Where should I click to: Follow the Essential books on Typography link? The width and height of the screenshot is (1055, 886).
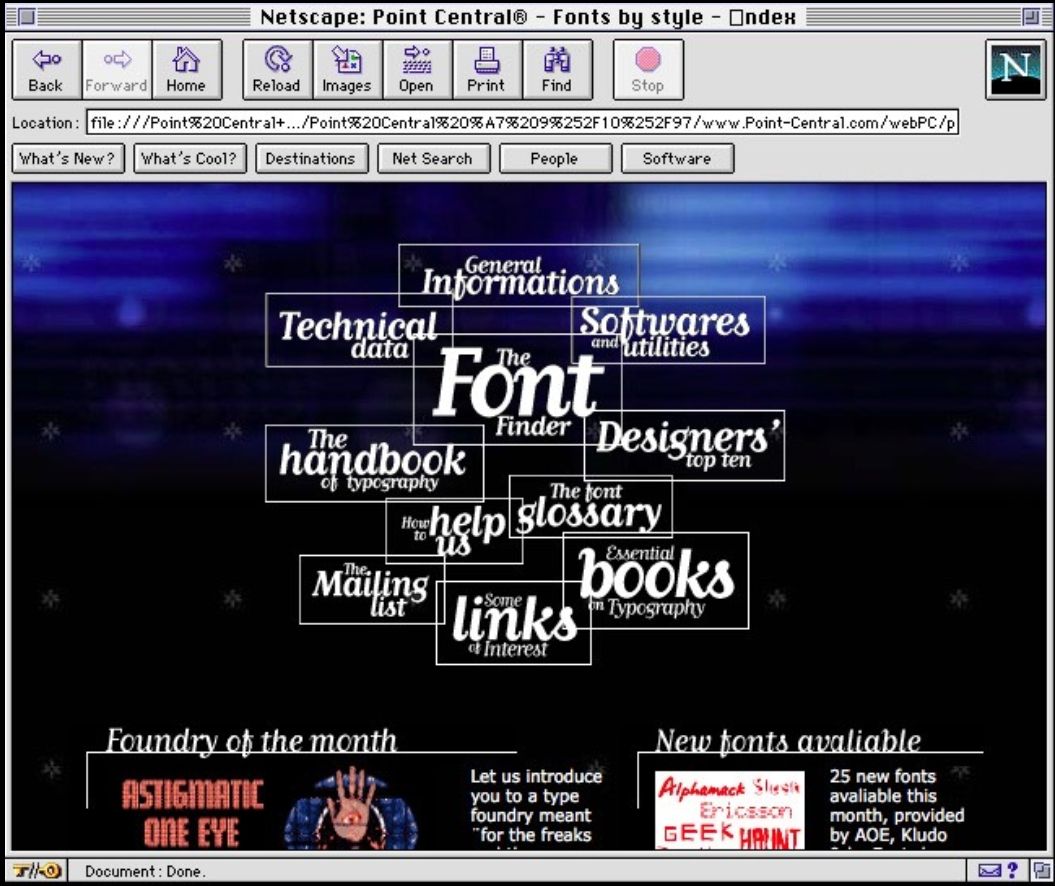656,580
